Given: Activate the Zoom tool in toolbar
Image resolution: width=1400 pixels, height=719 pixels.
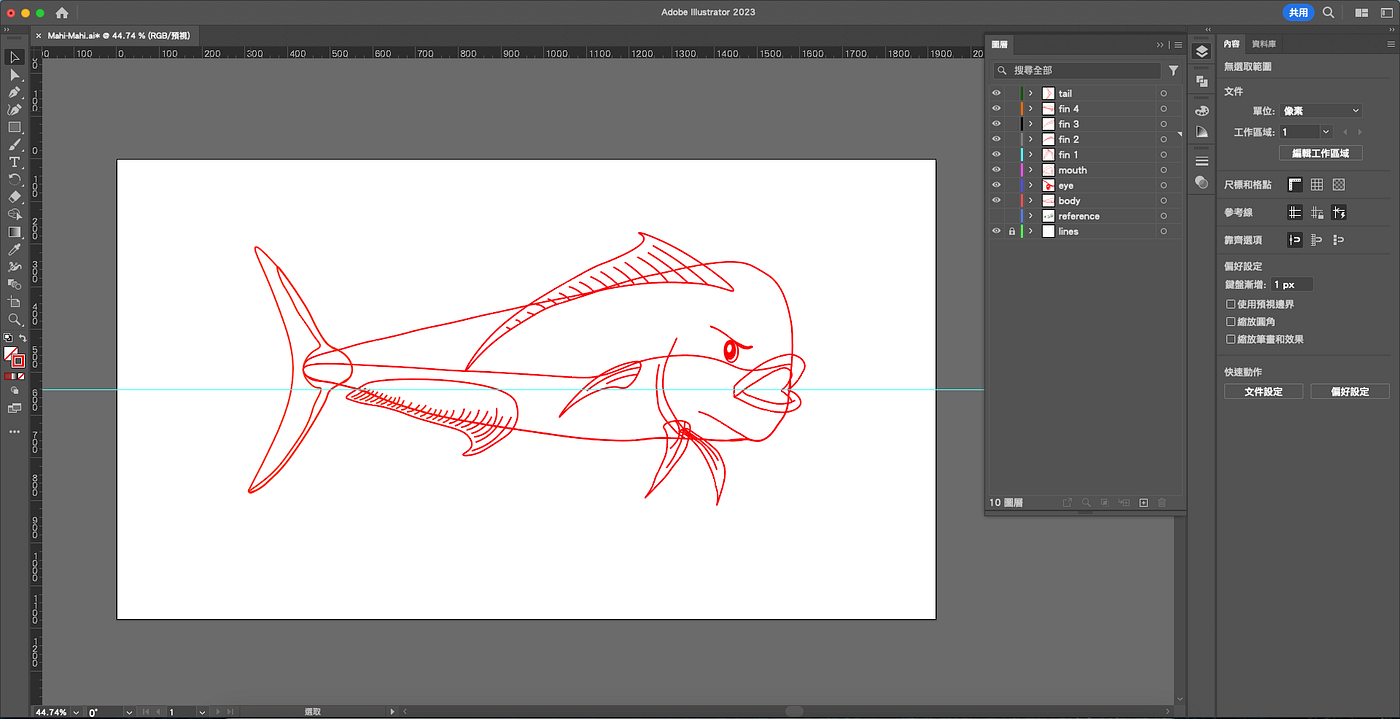Looking at the screenshot, I should tap(15, 319).
